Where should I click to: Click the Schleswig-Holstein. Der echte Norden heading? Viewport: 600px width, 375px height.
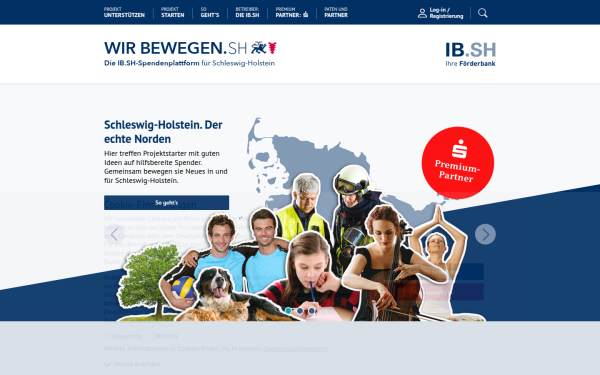pyautogui.click(x=163, y=132)
